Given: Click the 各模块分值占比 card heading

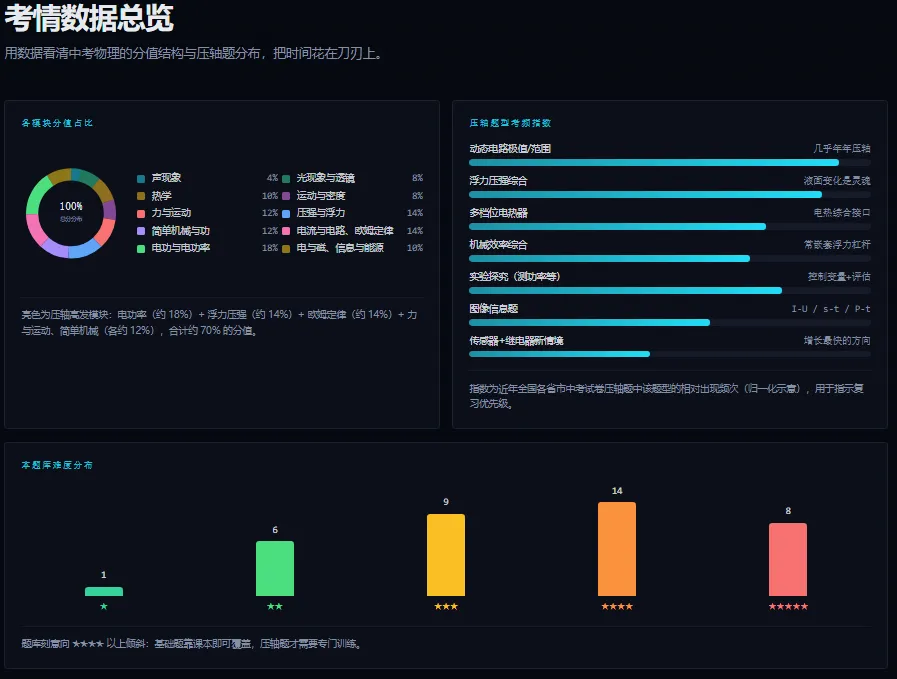Looking at the screenshot, I should click(57, 123).
